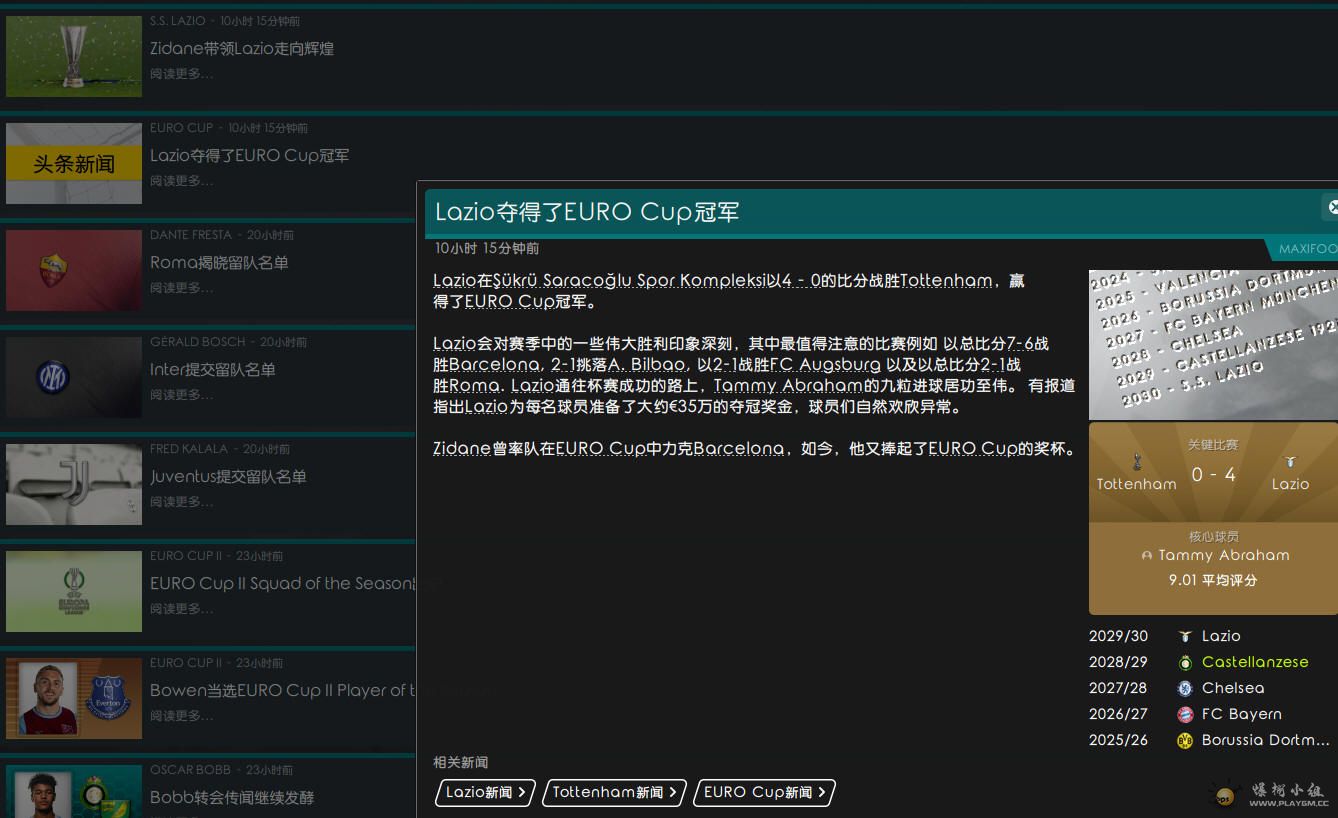This screenshot has width=1338, height=818.
Task: Open the Oscar Bobb photo thumbnail
Action: tap(74, 791)
